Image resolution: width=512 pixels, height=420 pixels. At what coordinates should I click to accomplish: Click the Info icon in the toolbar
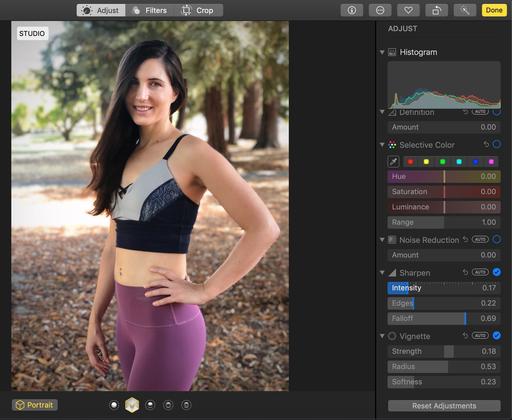click(x=352, y=10)
